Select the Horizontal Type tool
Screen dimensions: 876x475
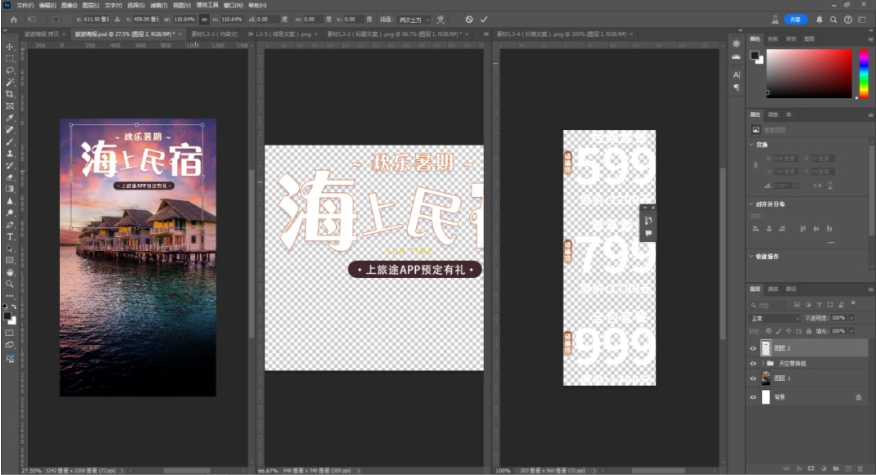pos(10,236)
